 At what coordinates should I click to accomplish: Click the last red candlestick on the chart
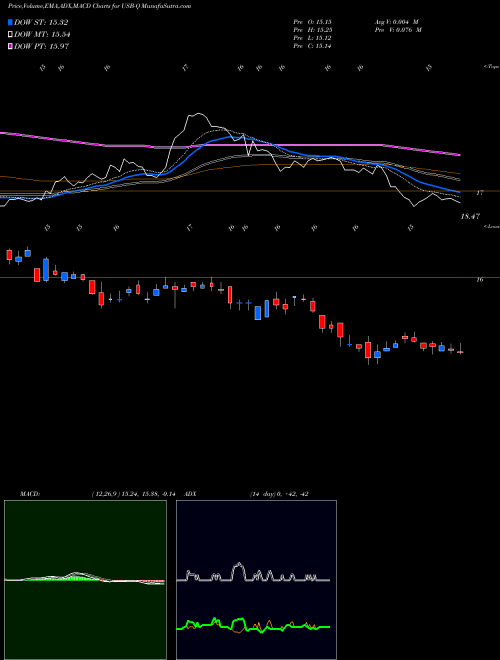460,352
